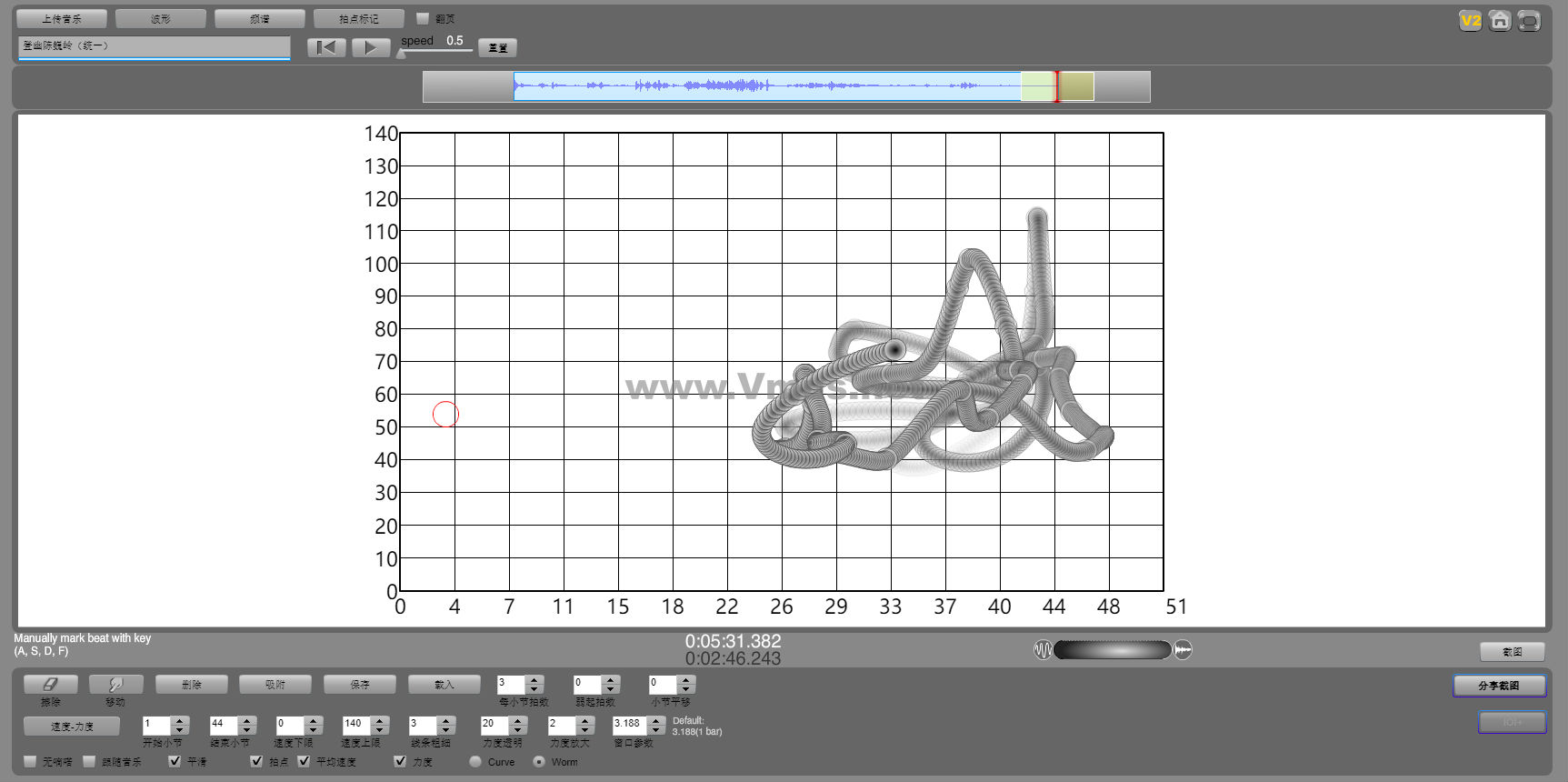This screenshot has width=1568, height=782.
Task: Increase the 小节平移 bar shift stepper
Action: tap(686, 679)
